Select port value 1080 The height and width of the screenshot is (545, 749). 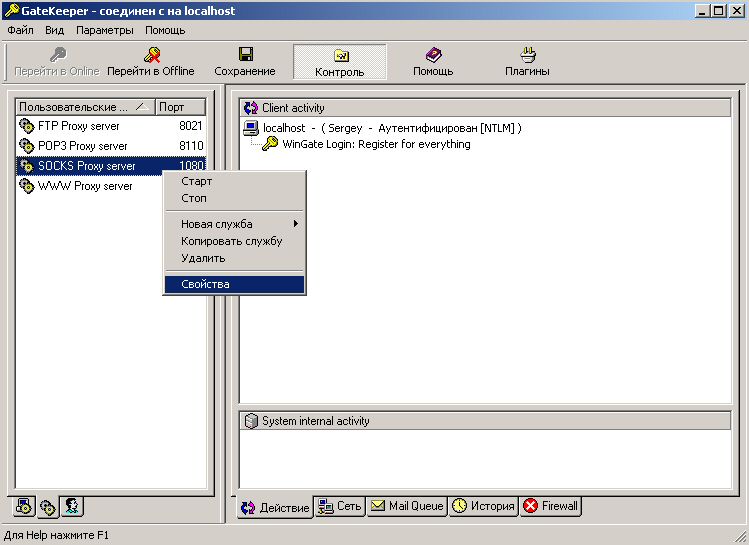[x=191, y=166]
